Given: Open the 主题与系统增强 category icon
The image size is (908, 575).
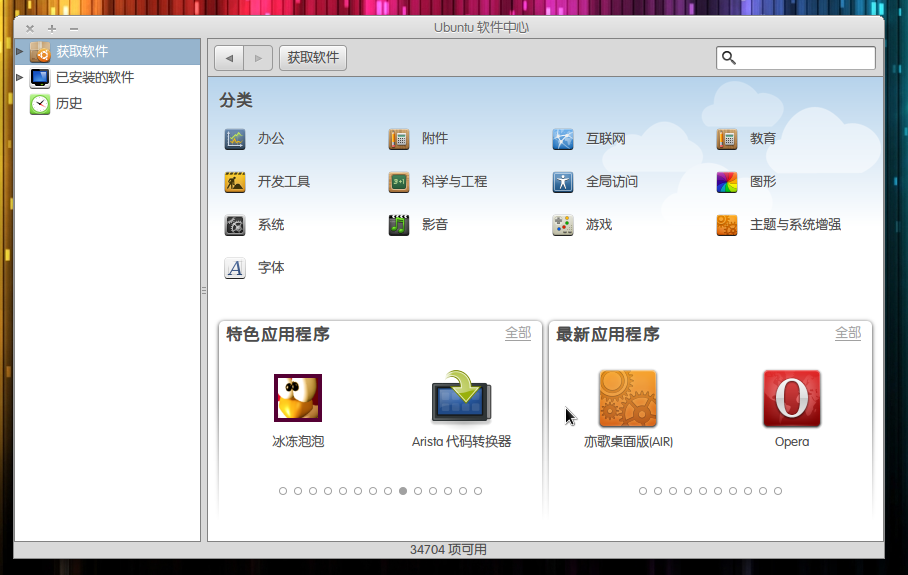Looking at the screenshot, I should point(726,225).
